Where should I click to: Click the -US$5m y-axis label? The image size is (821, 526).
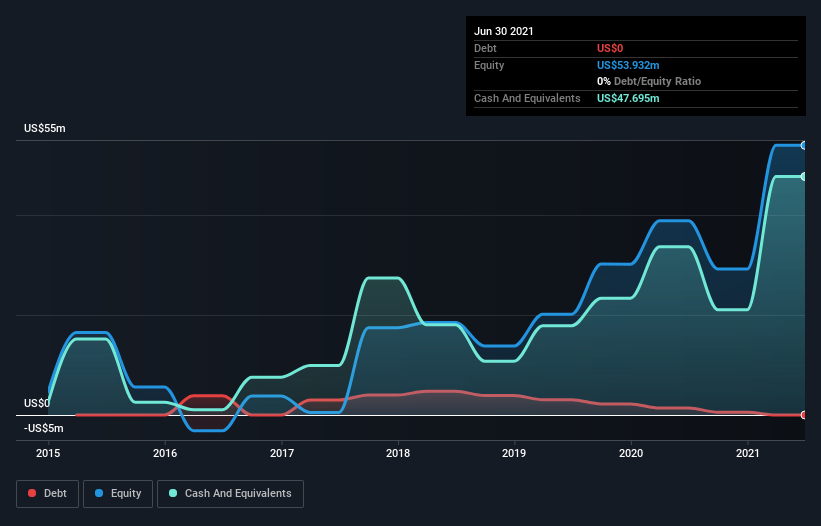click(x=43, y=428)
